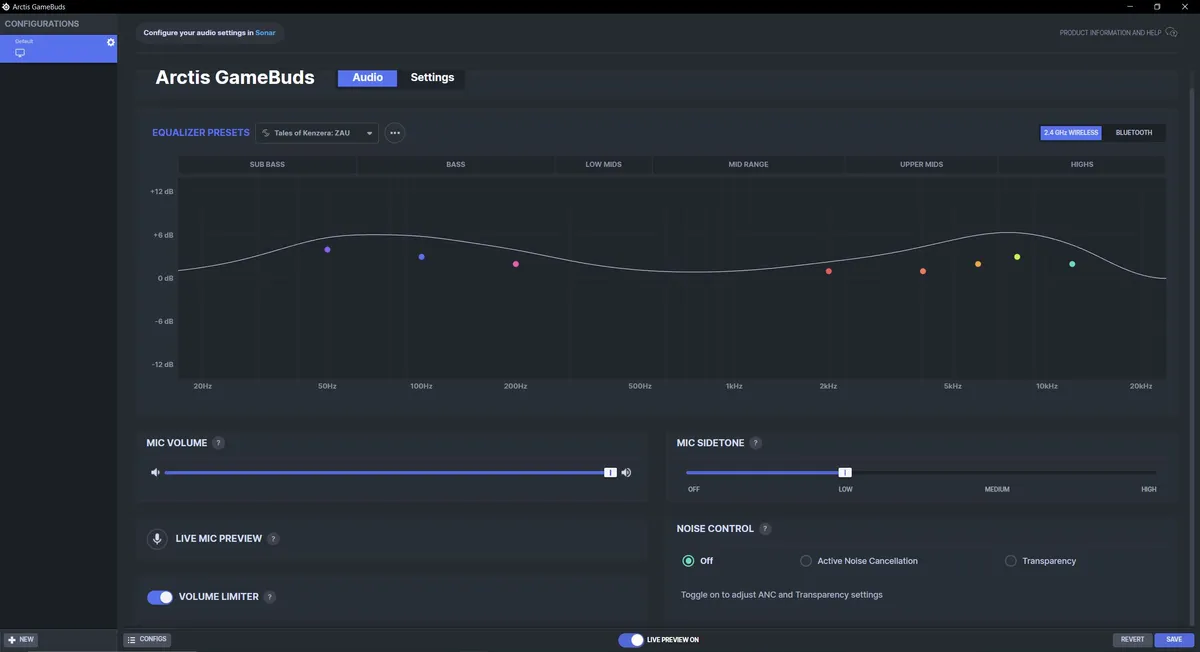This screenshot has height=652, width=1200.
Task: Switch to the Settings tab
Action: click(432, 78)
